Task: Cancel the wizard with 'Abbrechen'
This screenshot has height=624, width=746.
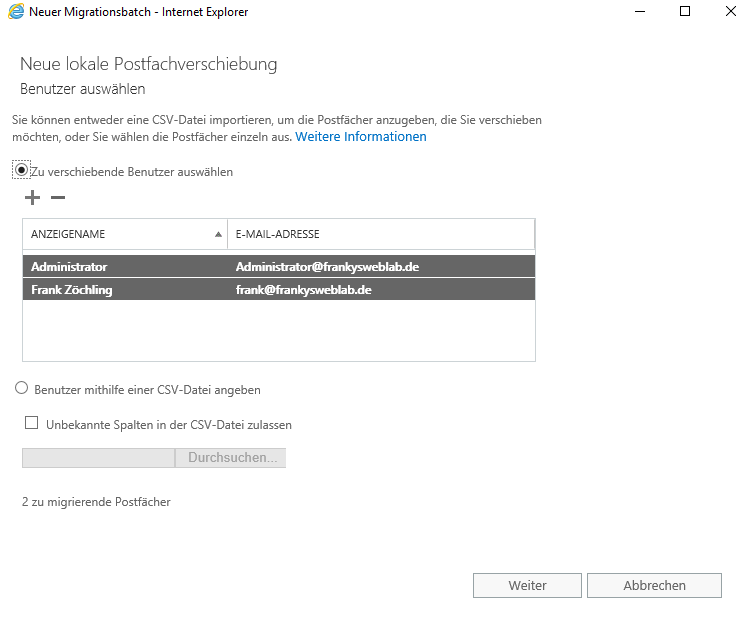Action: [654, 586]
